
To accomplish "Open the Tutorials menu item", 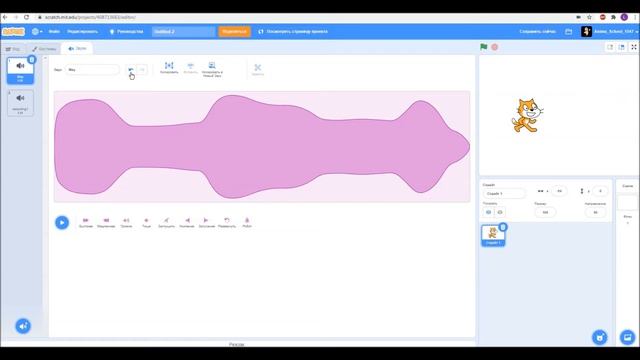I will [x=127, y=31].
